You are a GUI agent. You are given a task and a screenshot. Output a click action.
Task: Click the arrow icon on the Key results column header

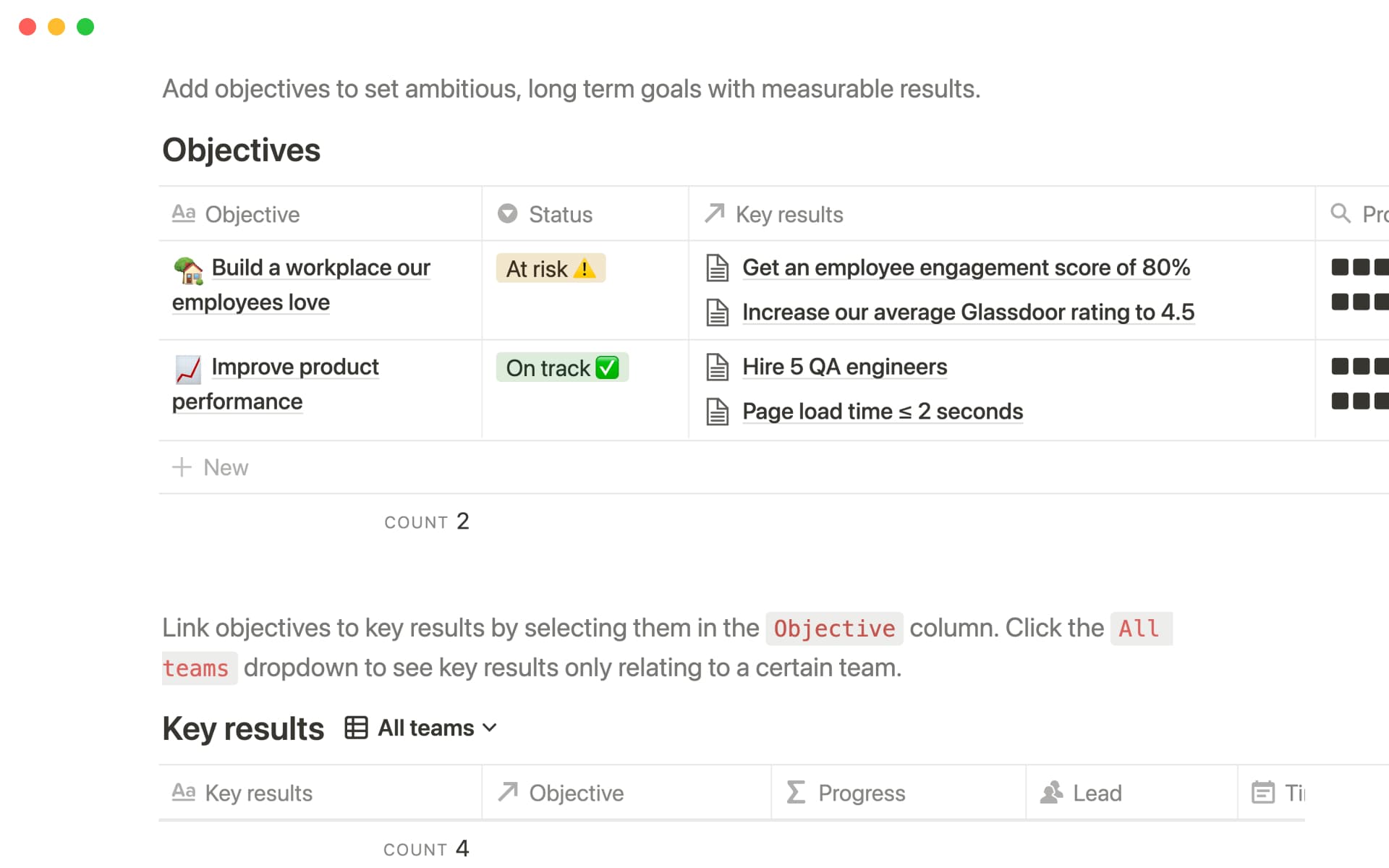coord(713,213)
